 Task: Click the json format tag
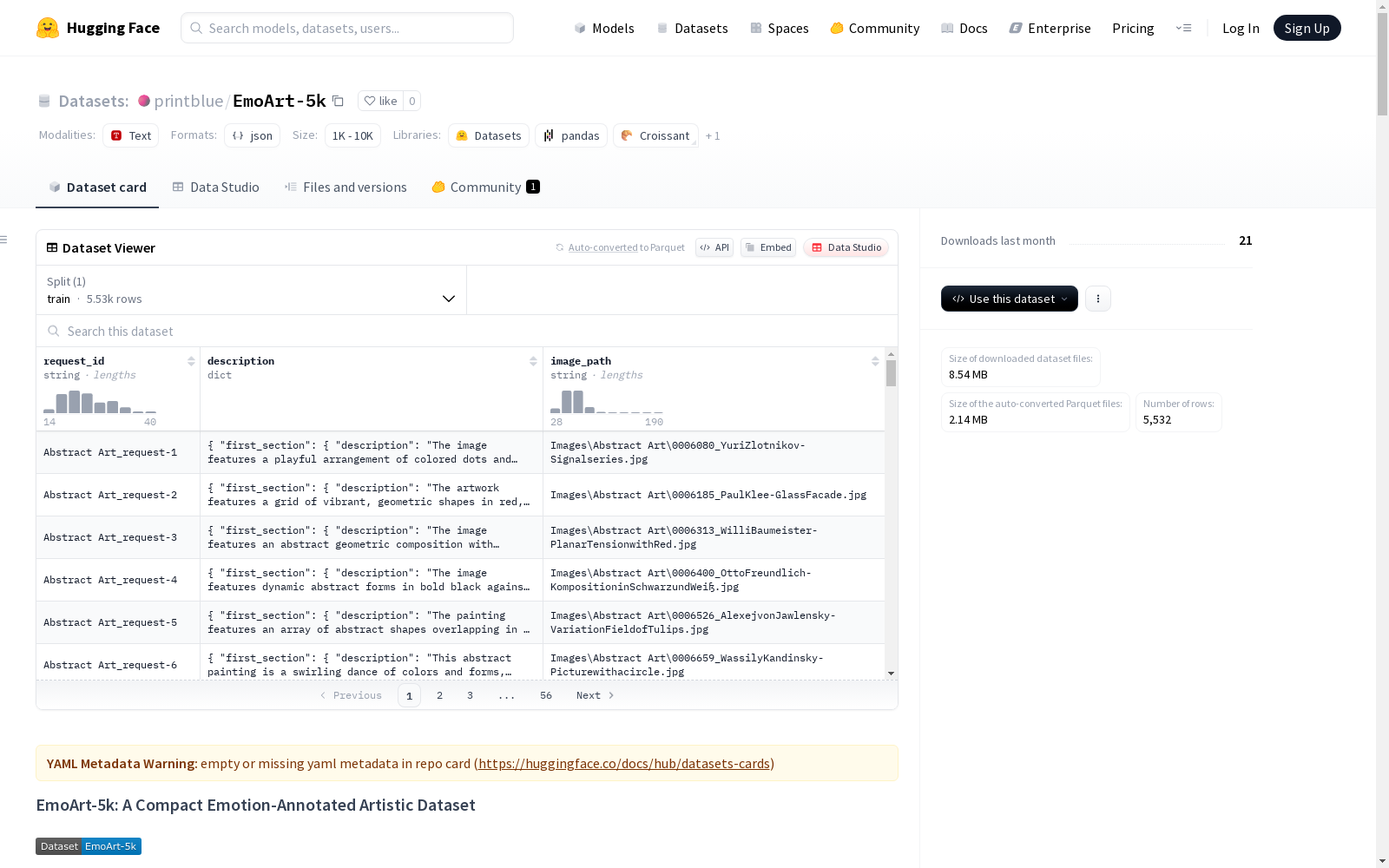253,135
